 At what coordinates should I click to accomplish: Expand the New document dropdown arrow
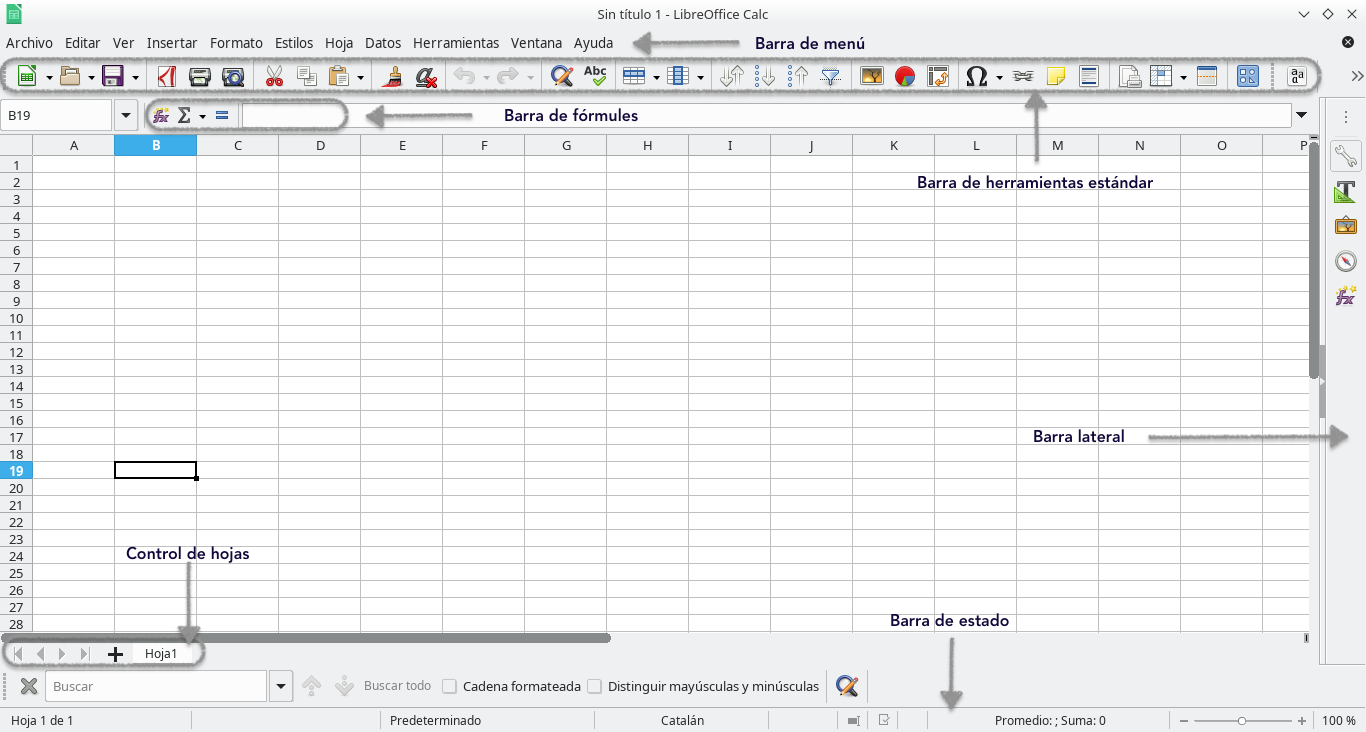coord(49,77)
